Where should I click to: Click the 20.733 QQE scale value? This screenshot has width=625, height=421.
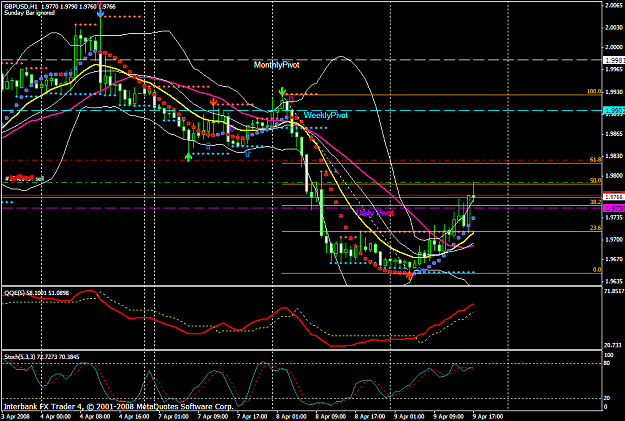613,345
